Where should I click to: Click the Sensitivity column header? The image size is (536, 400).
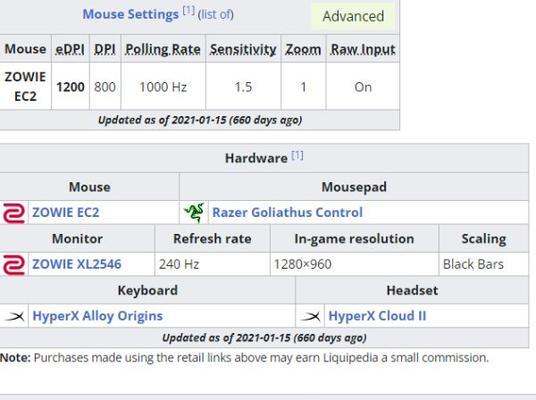(x=243, y=50)
